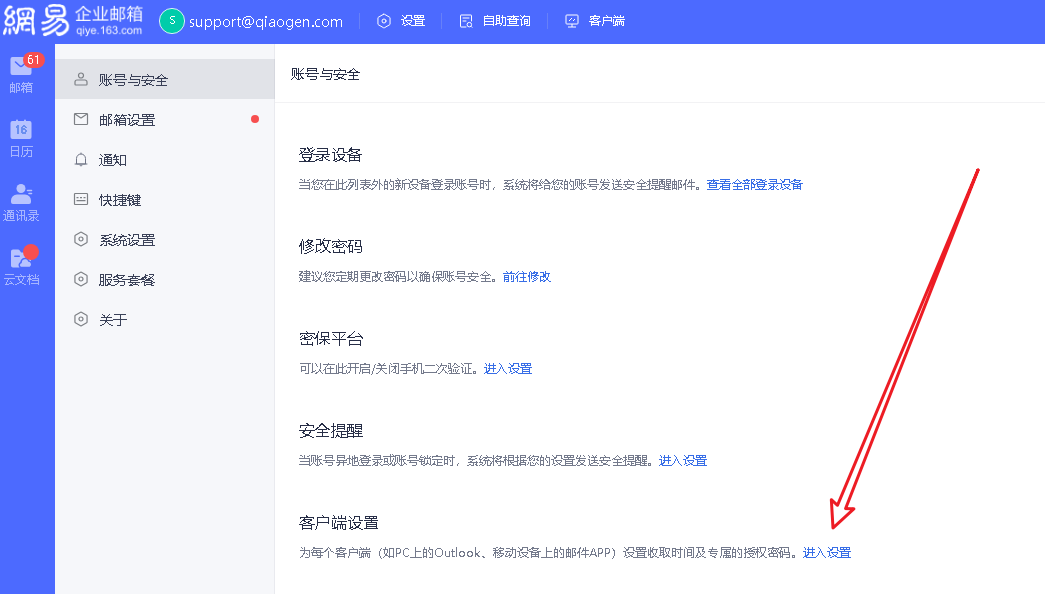Click the 自助查询 icon in header

pos(466,21)
